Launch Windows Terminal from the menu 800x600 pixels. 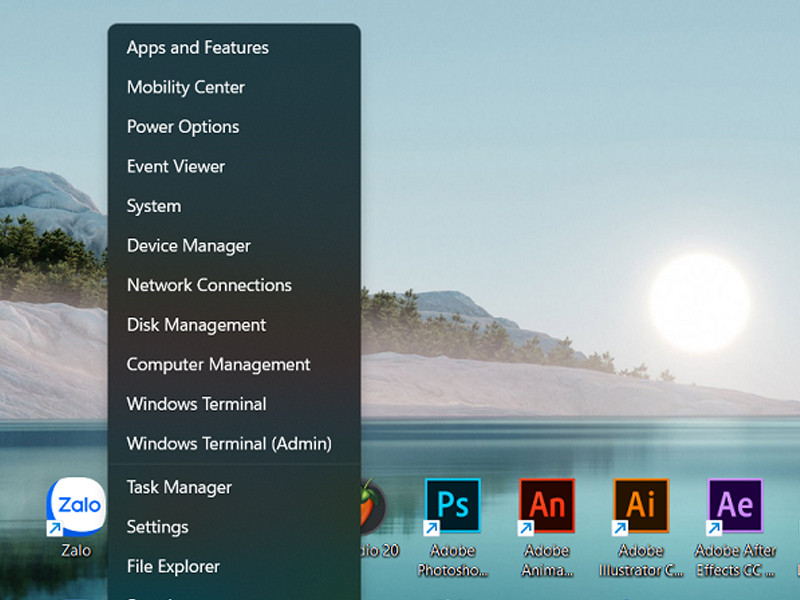(196, 404)
